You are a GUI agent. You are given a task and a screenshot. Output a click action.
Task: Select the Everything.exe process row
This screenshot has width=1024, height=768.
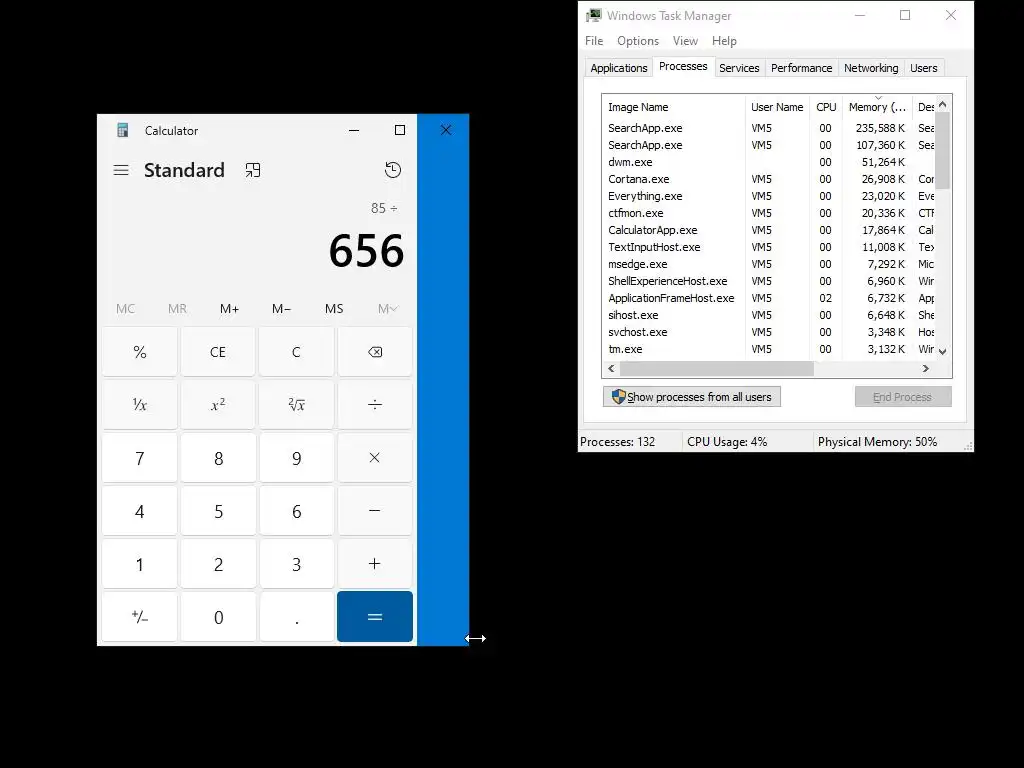[769, 196]
